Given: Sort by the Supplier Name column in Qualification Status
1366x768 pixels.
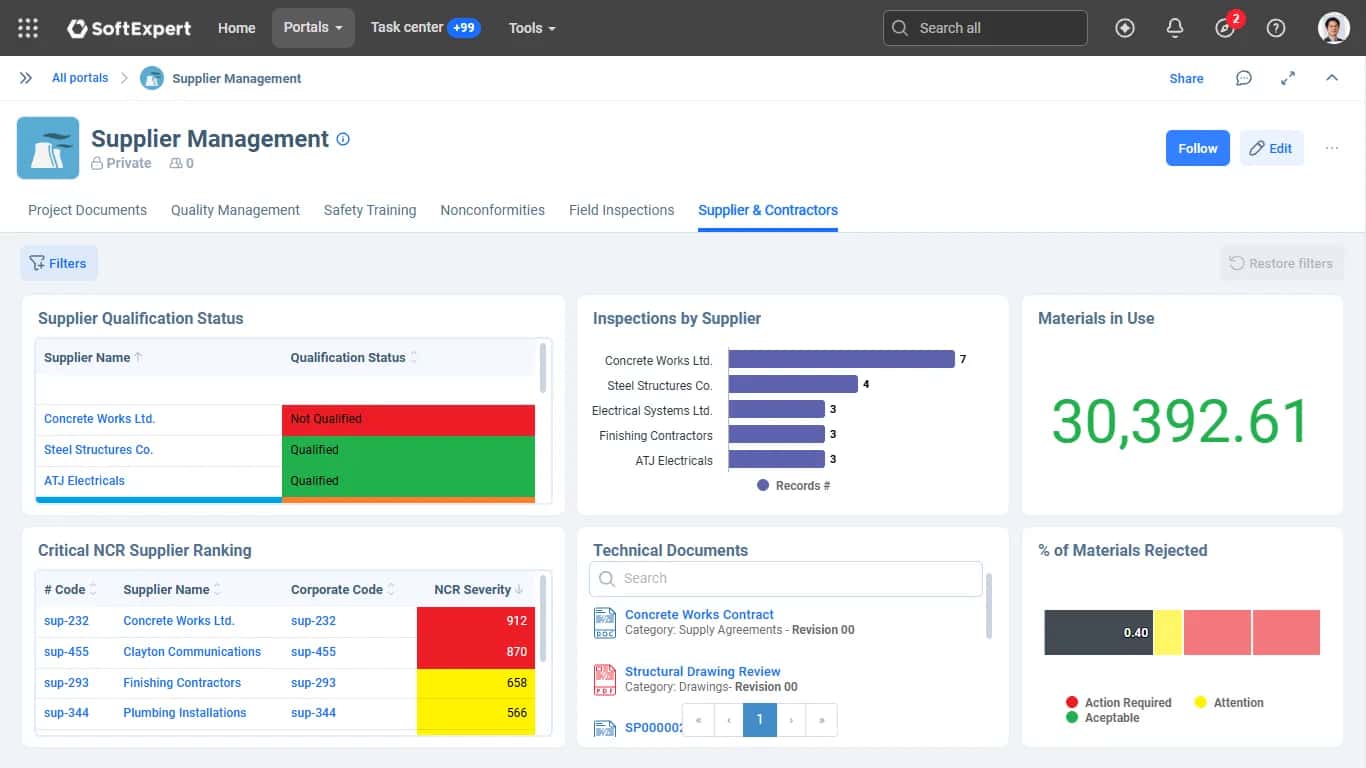Looking at the screenshot, I should point(93,358).
